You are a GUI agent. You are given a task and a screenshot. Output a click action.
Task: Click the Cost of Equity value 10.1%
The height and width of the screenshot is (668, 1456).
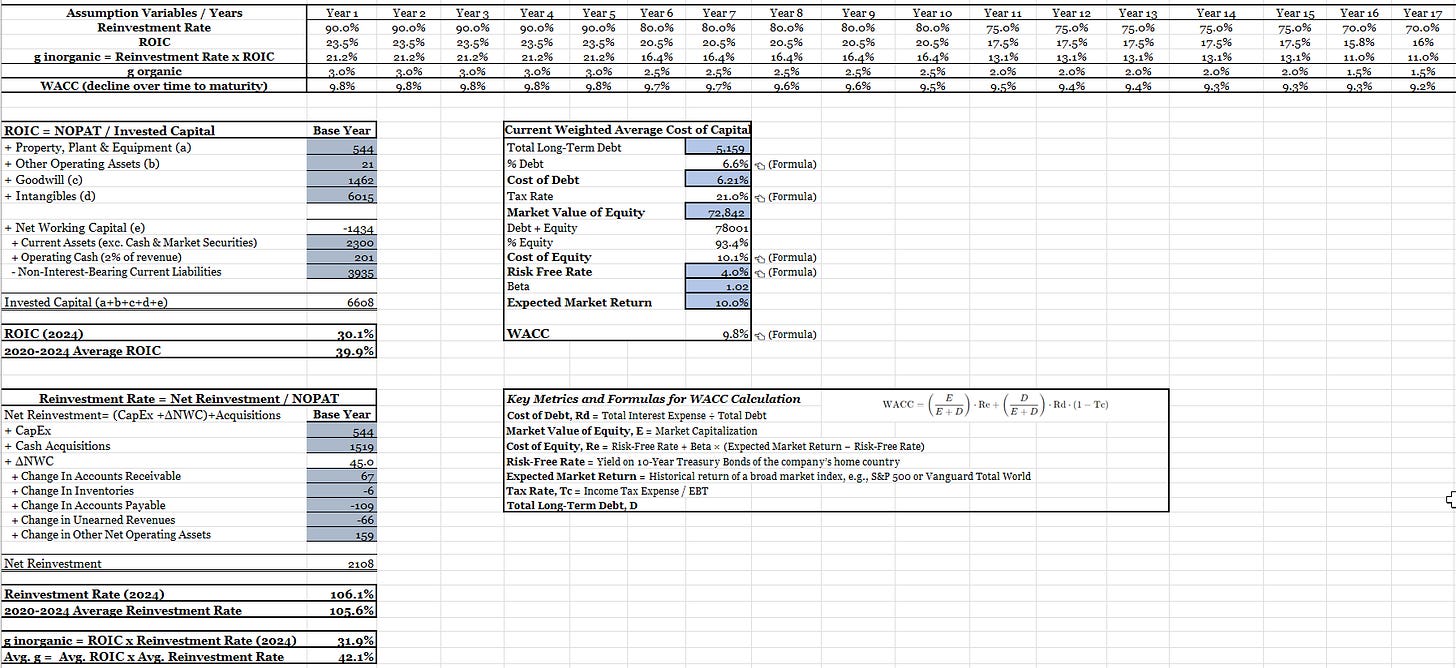718,258
